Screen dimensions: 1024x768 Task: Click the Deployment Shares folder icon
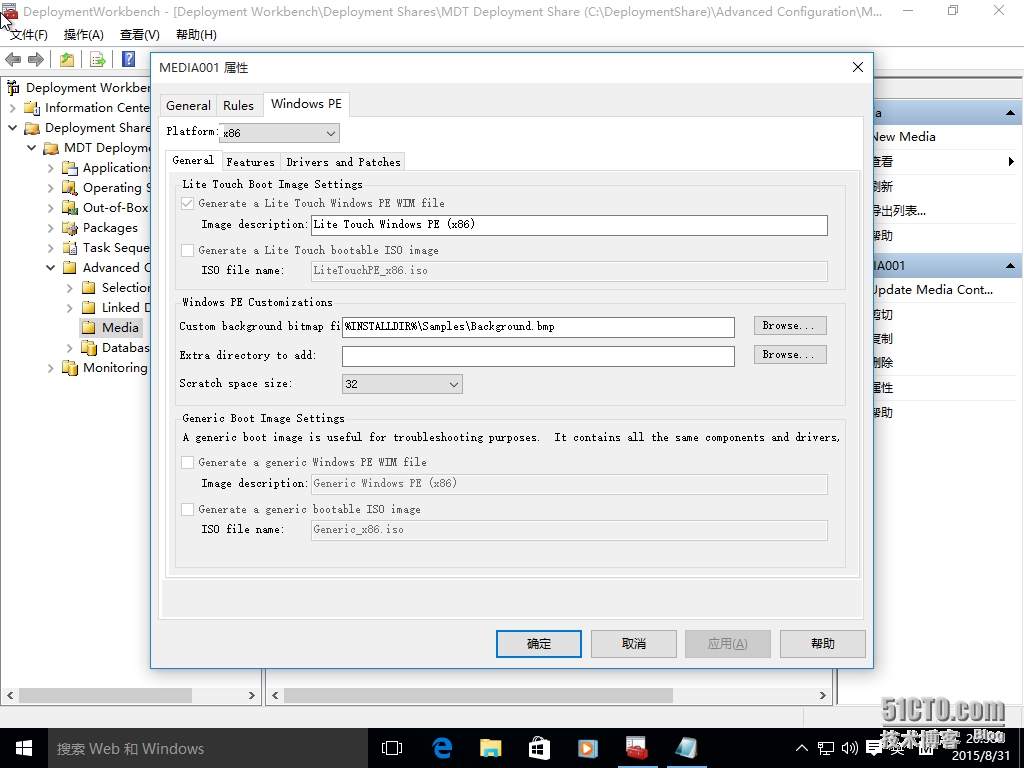[x=32, y=128]
